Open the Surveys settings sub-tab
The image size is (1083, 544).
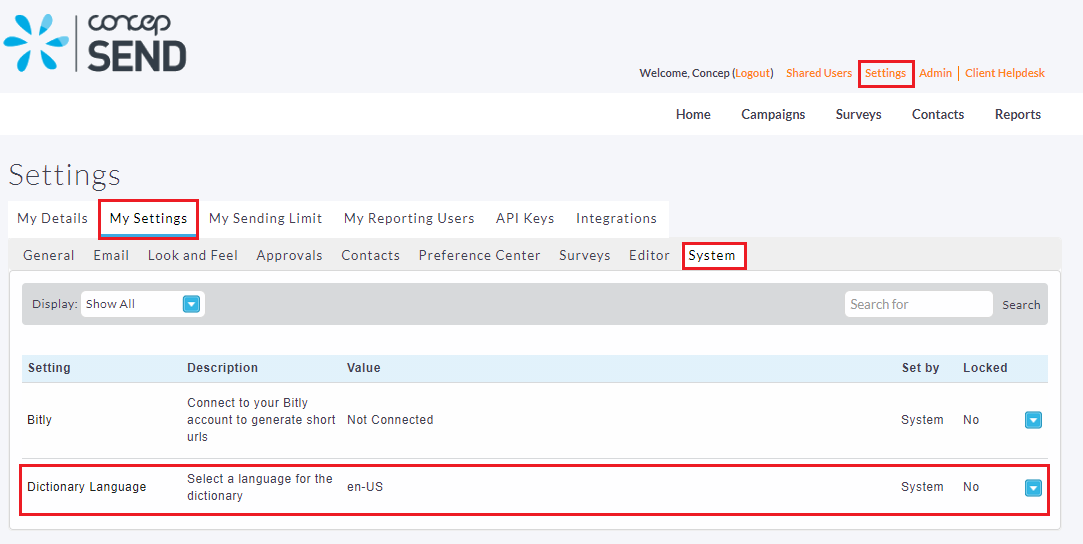pyautogui.click(x=584, y=255)
